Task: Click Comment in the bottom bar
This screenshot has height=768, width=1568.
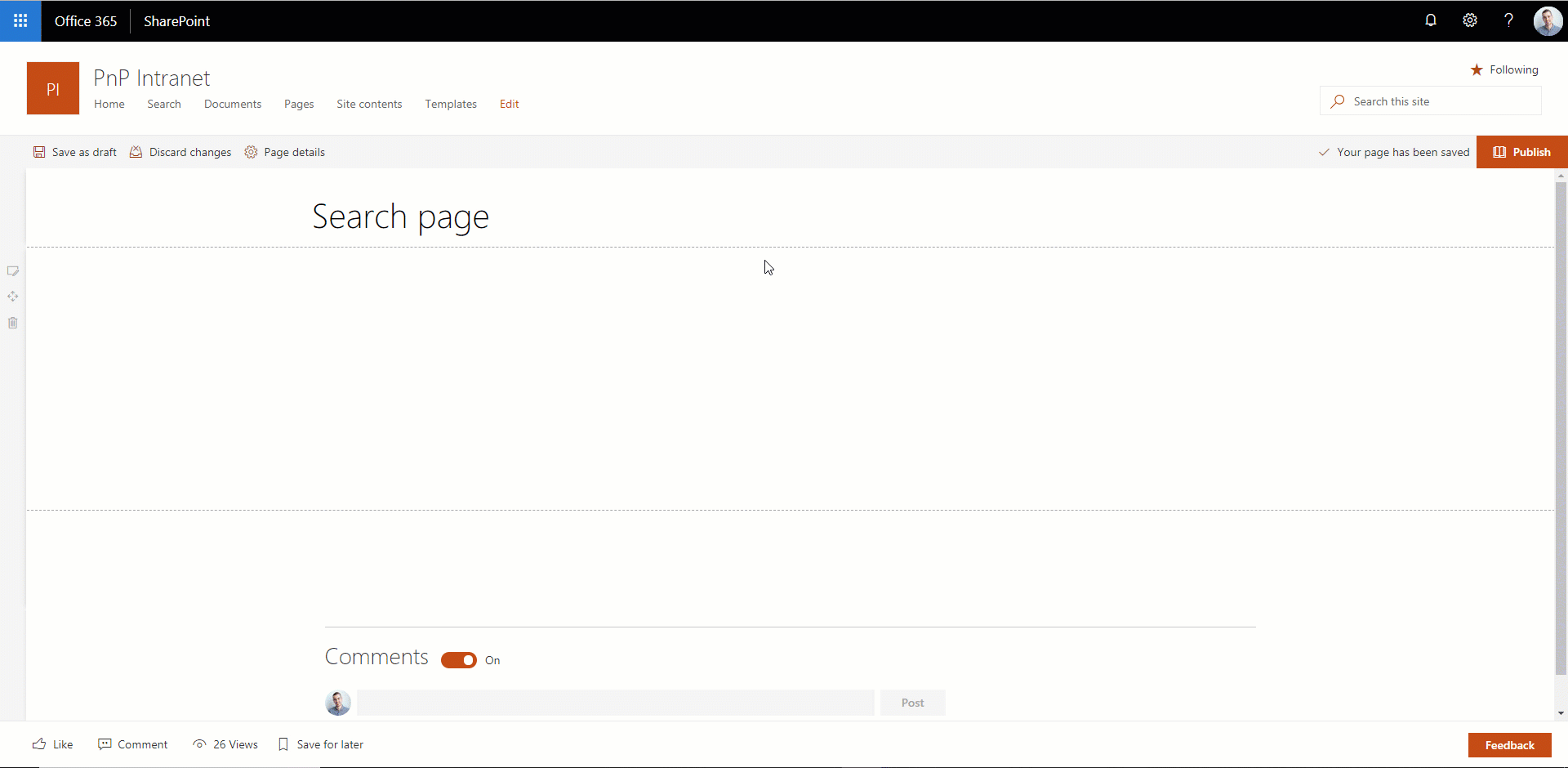Action: click(132, 744)
